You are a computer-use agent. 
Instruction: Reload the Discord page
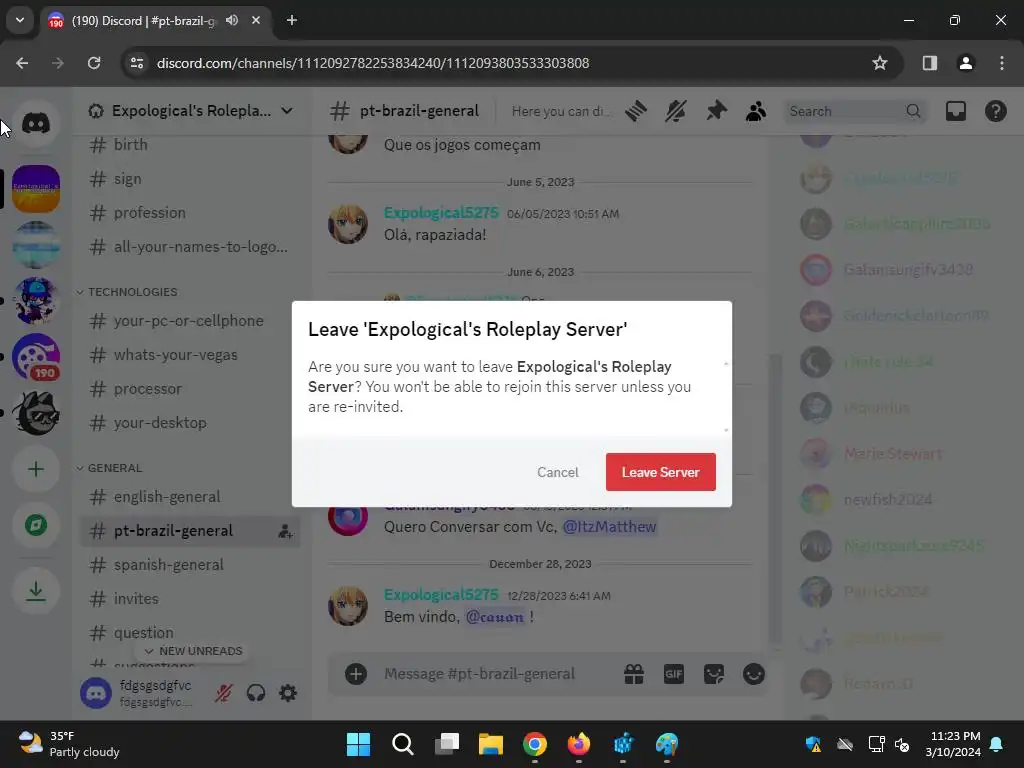click(x=94, y=63)
